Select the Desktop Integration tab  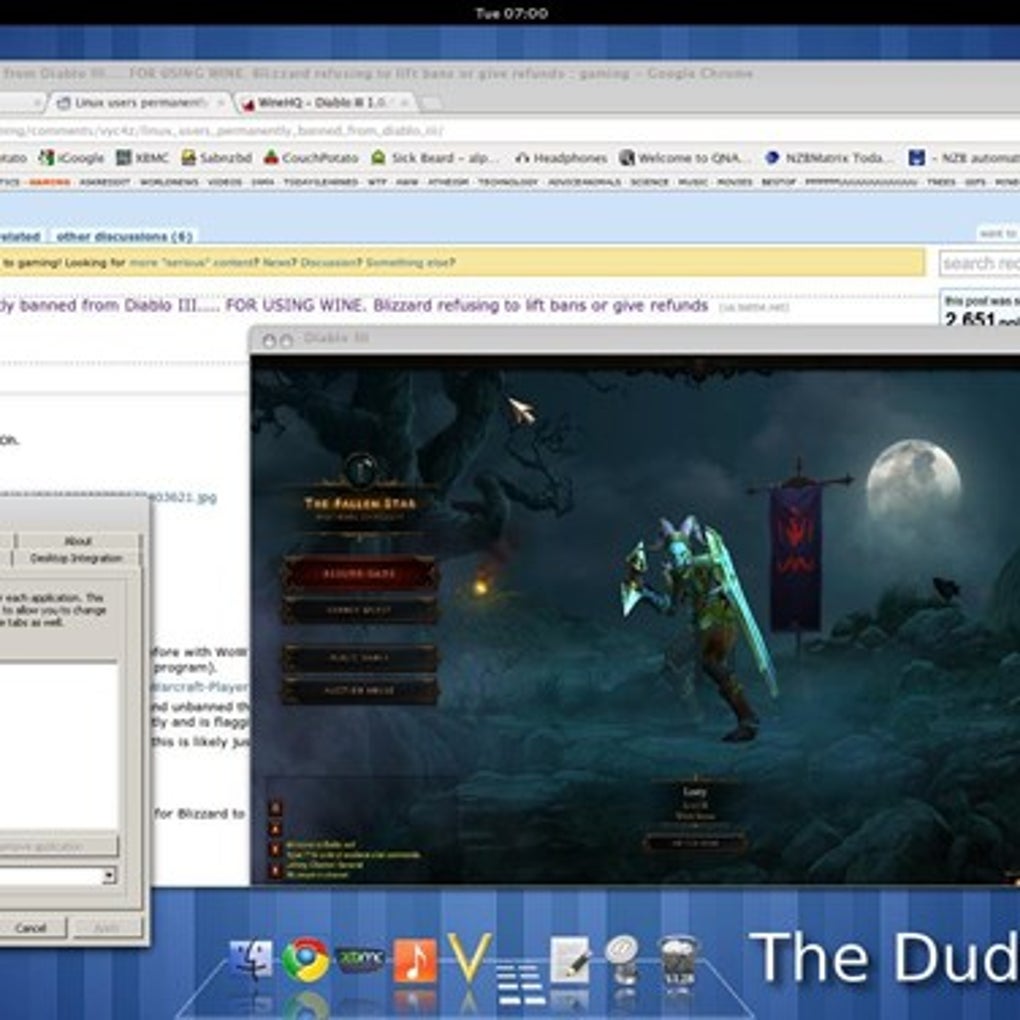76,558
